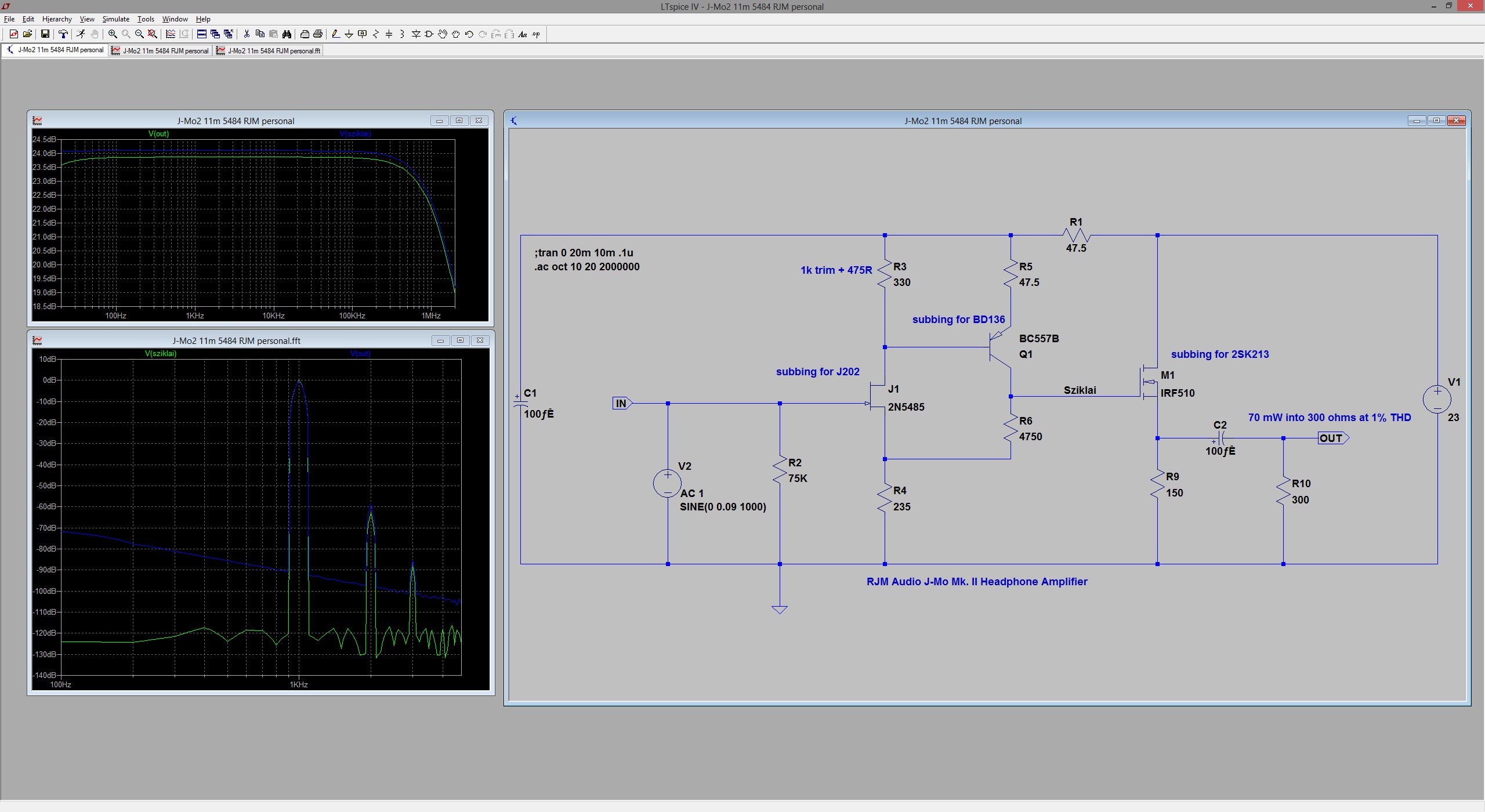
Task: Click the OUT output port label
Action: [x=1334, y=438]
